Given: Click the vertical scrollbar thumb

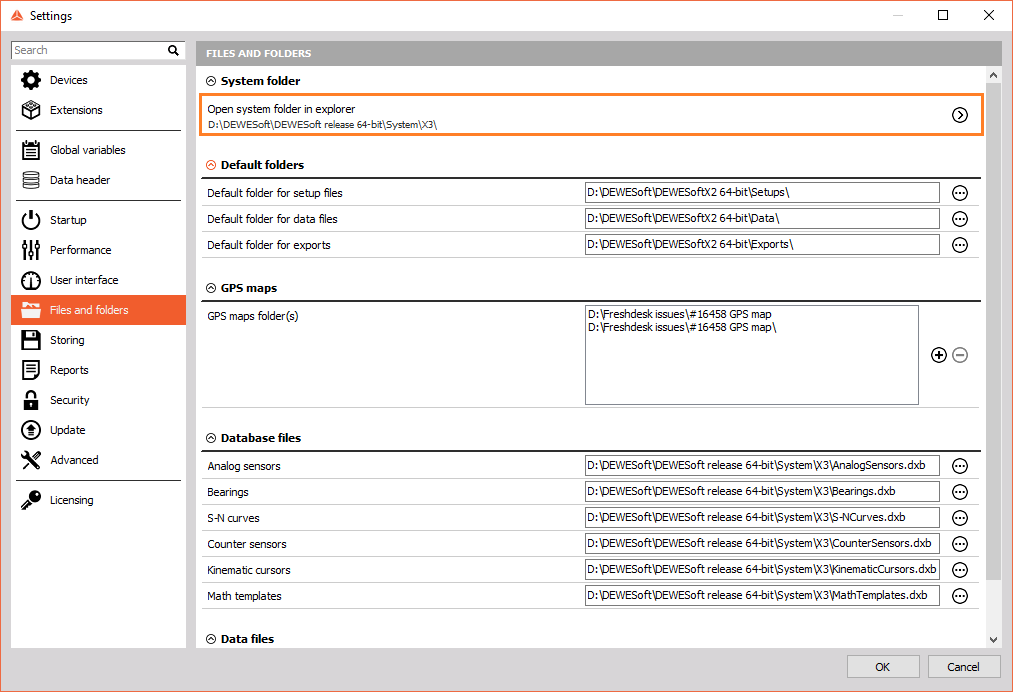Looking at the screenshot, I should pyautogui.click(x=993, y=331).
